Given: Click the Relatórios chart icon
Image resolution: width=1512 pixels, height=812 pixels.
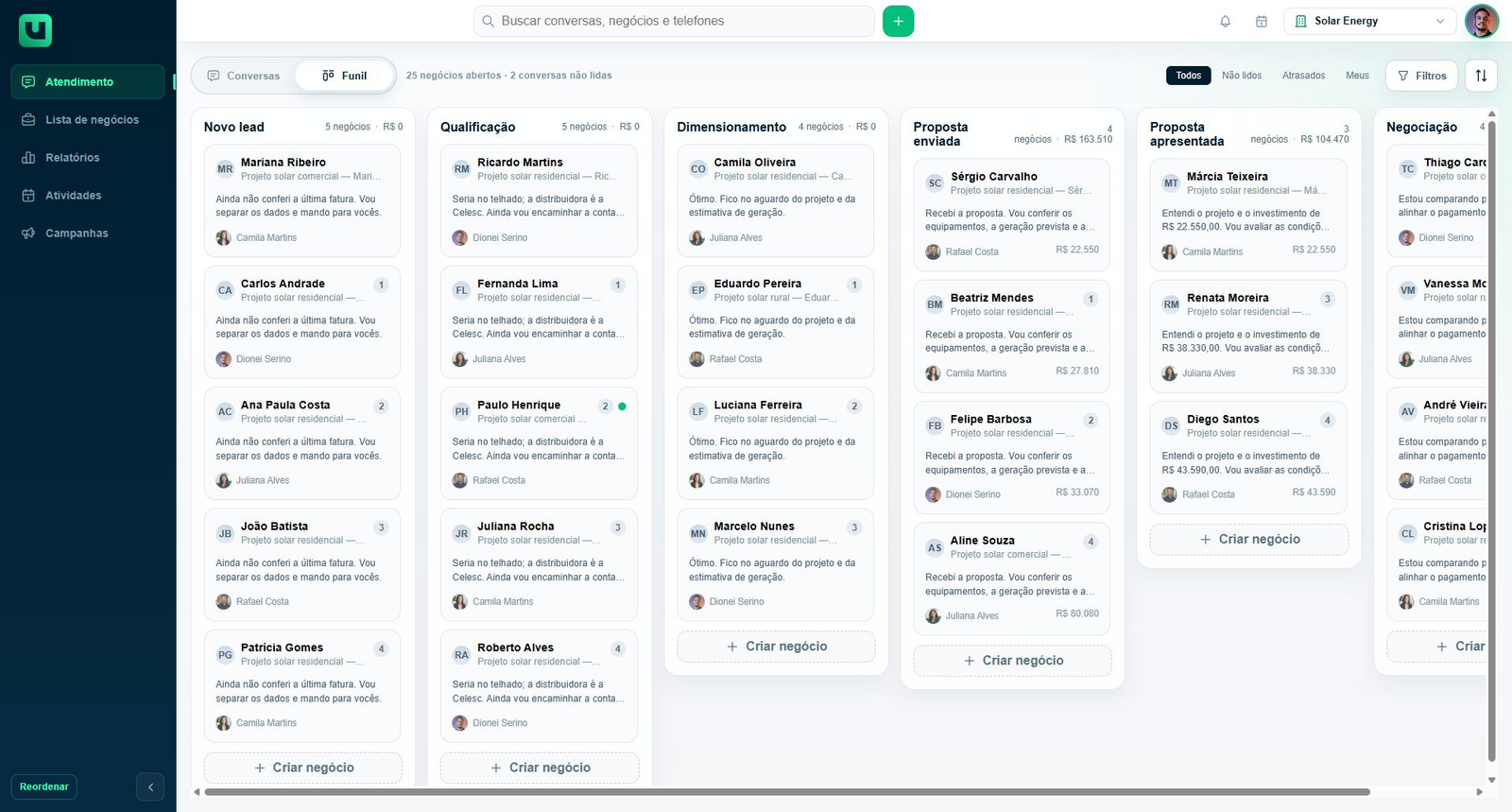Looking at the screenshot, I should [x=28, y=158].
